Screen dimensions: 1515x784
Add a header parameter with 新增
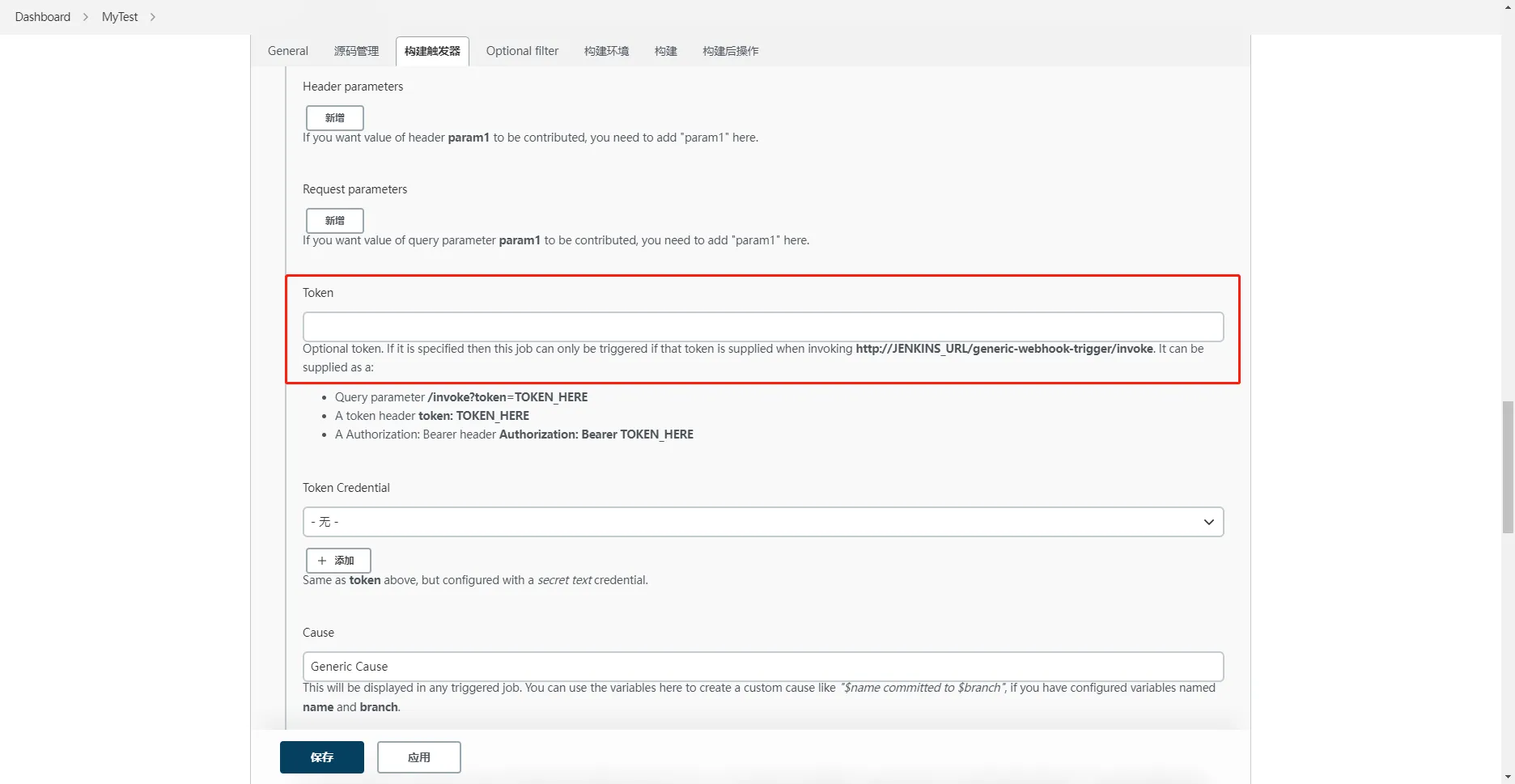point(334,118)
